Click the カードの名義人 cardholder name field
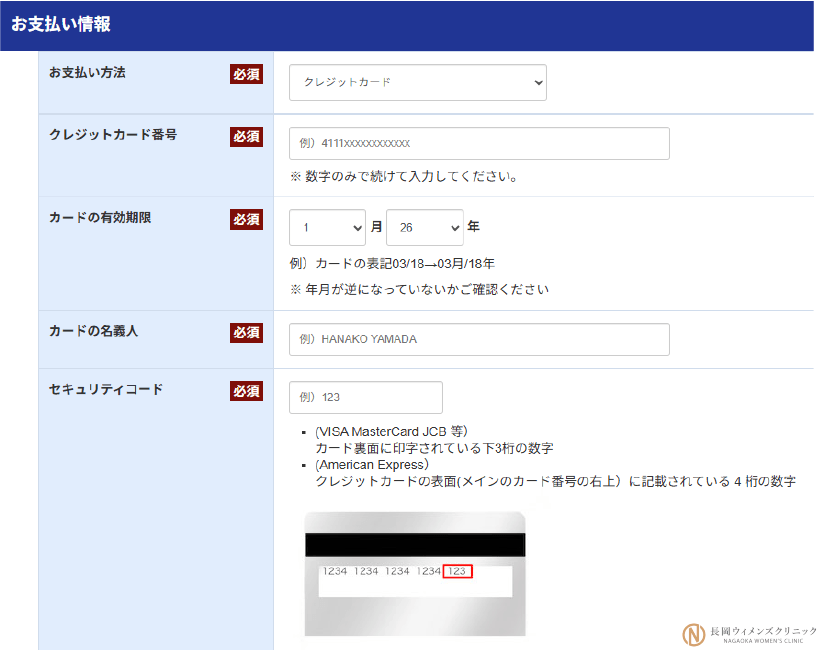 pyautogui.click(x=479, y=339)
